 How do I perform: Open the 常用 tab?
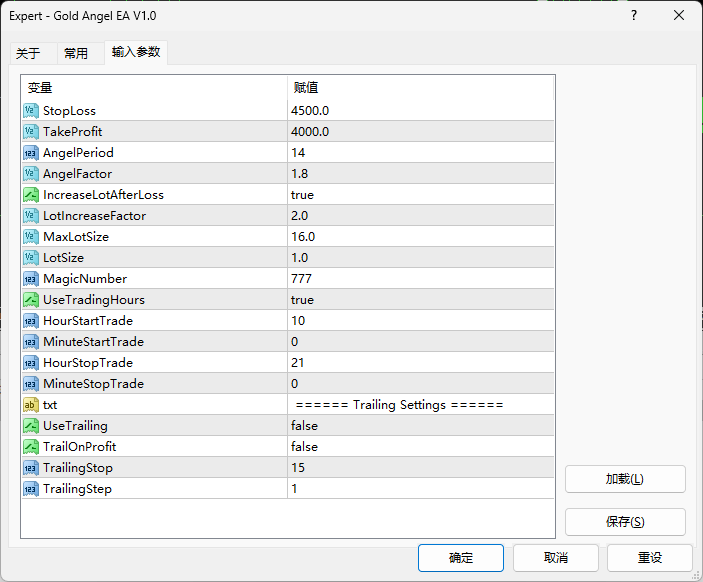76,54
